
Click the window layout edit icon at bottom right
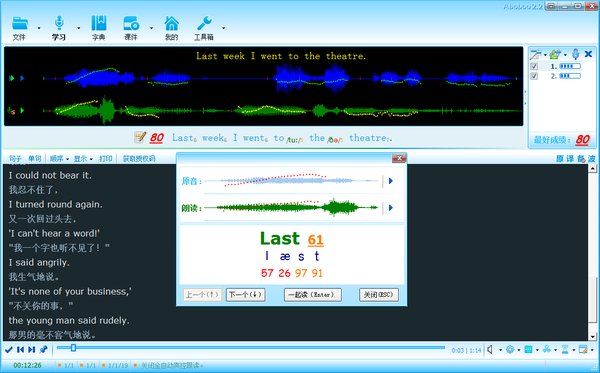tap(583, 349)
